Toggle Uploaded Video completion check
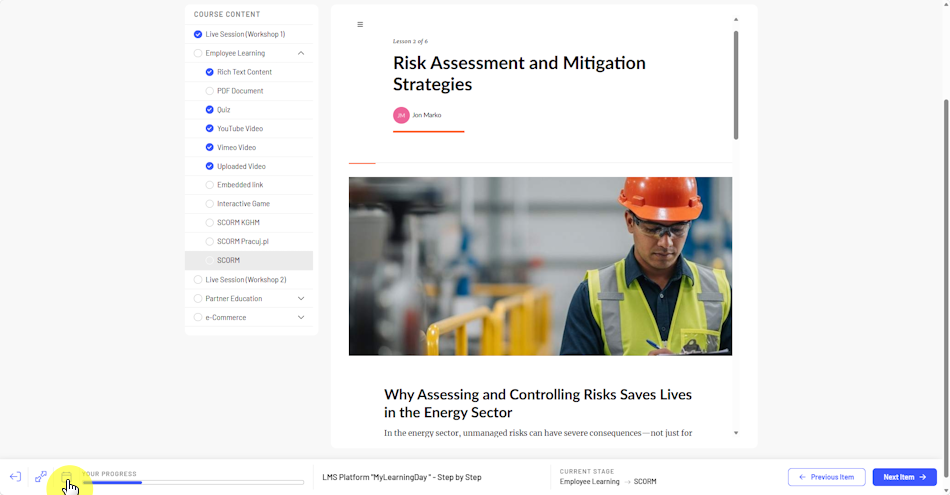The height and width of the screenshot is (495, 950). coord(210,166)
